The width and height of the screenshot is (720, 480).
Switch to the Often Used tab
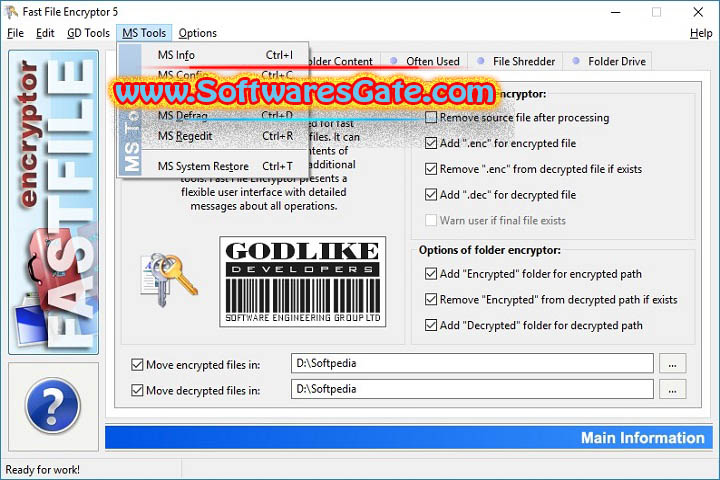click(x=424, y=61)
